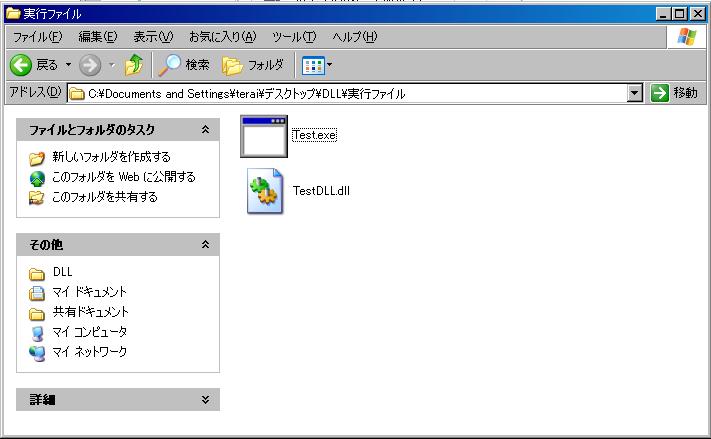Expand the 詳細 details panel
Viewport: 711px width, 439px height.
click(205, 400)
